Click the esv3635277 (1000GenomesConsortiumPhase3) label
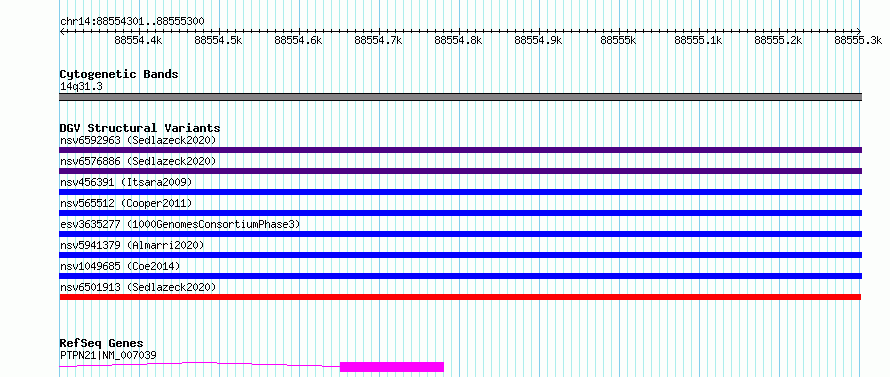 (180, 224)
